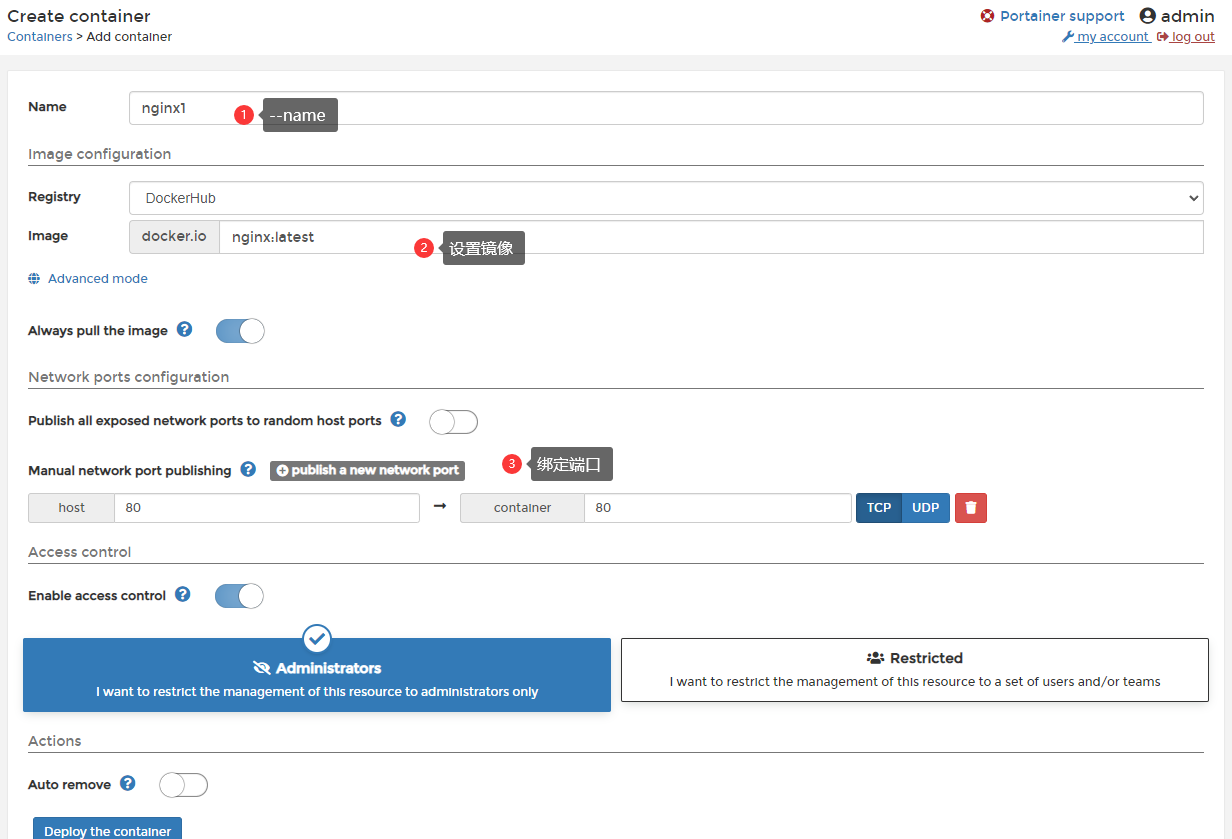
Task: Toggle the Enable access control switch
Action: (x=239, y=596)
